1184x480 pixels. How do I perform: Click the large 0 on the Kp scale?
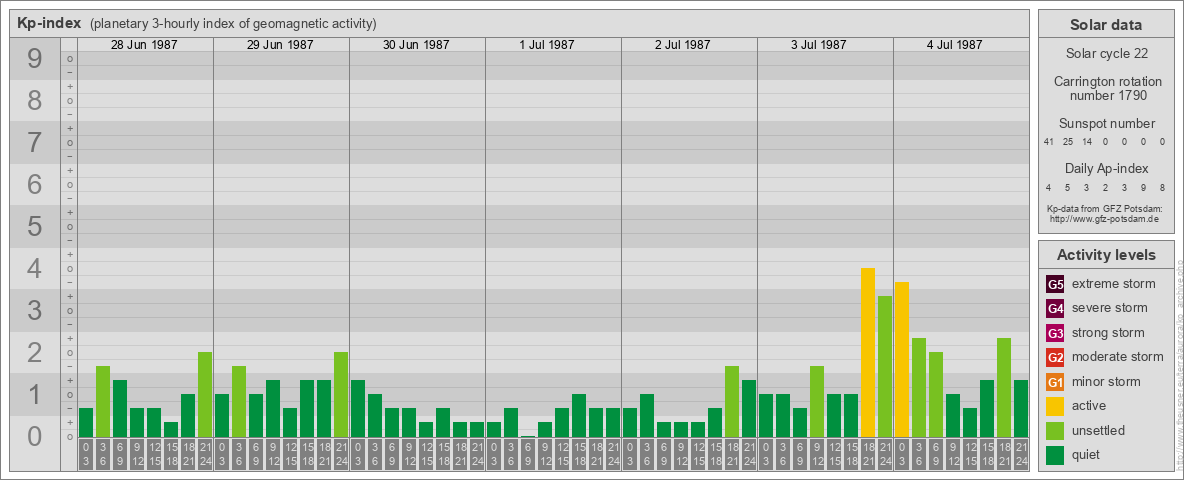point(34,436)
